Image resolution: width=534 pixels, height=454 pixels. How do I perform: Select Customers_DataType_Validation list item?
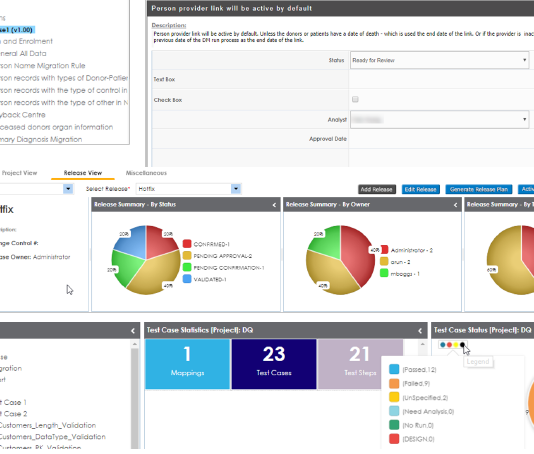click(x=53, y=437)
